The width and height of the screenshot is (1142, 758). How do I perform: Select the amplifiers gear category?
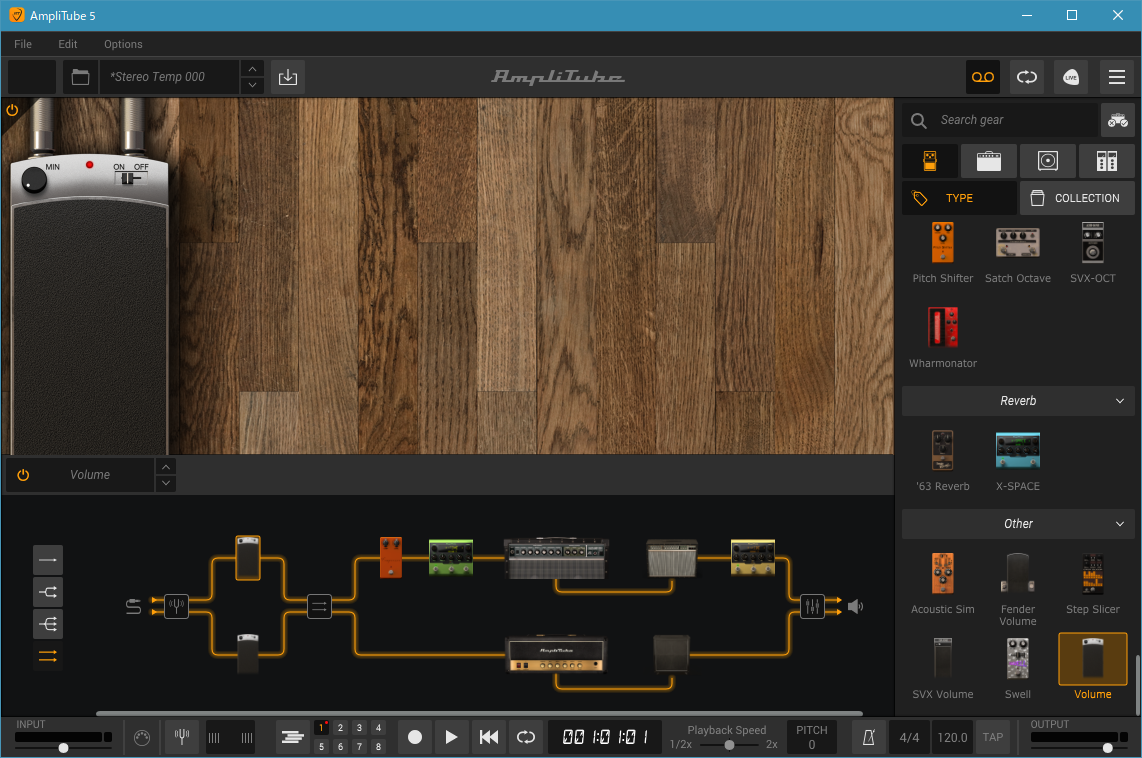[x=988, y=161]
